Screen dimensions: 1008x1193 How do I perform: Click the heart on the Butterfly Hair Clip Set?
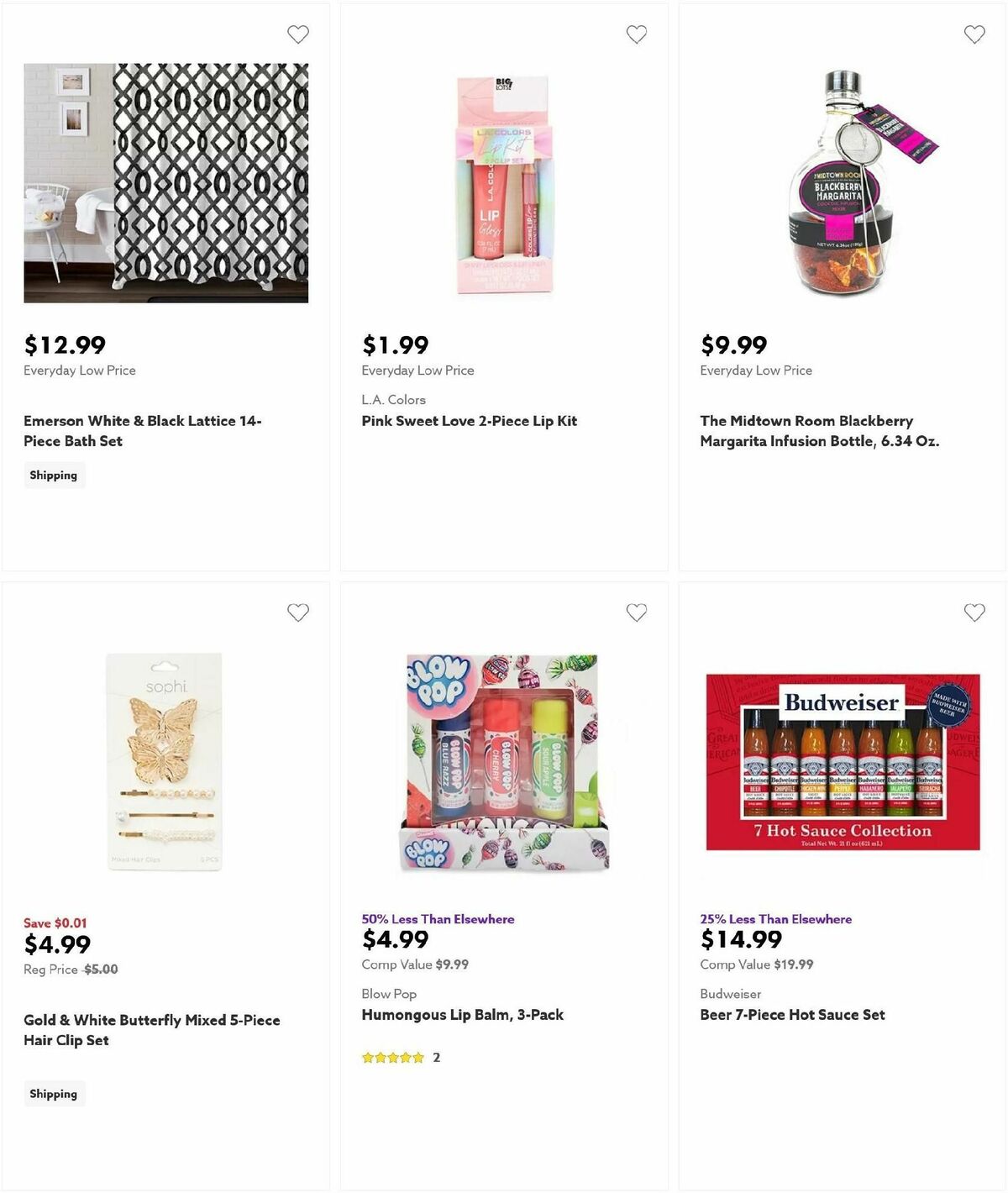click(x=297, y=612)
